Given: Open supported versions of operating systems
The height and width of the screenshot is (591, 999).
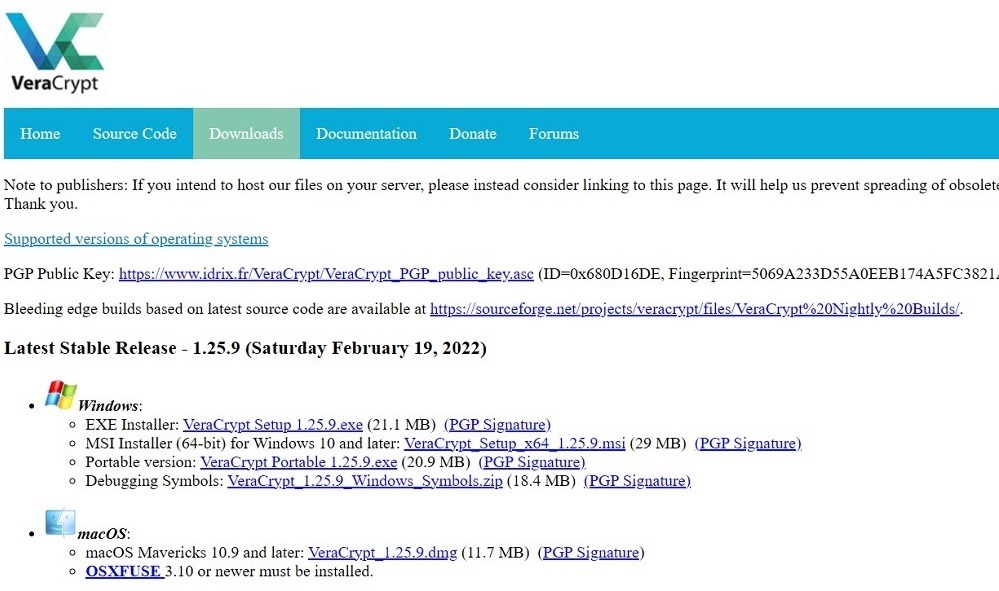Looking at the screenshot, I should (x=136, y=239).
